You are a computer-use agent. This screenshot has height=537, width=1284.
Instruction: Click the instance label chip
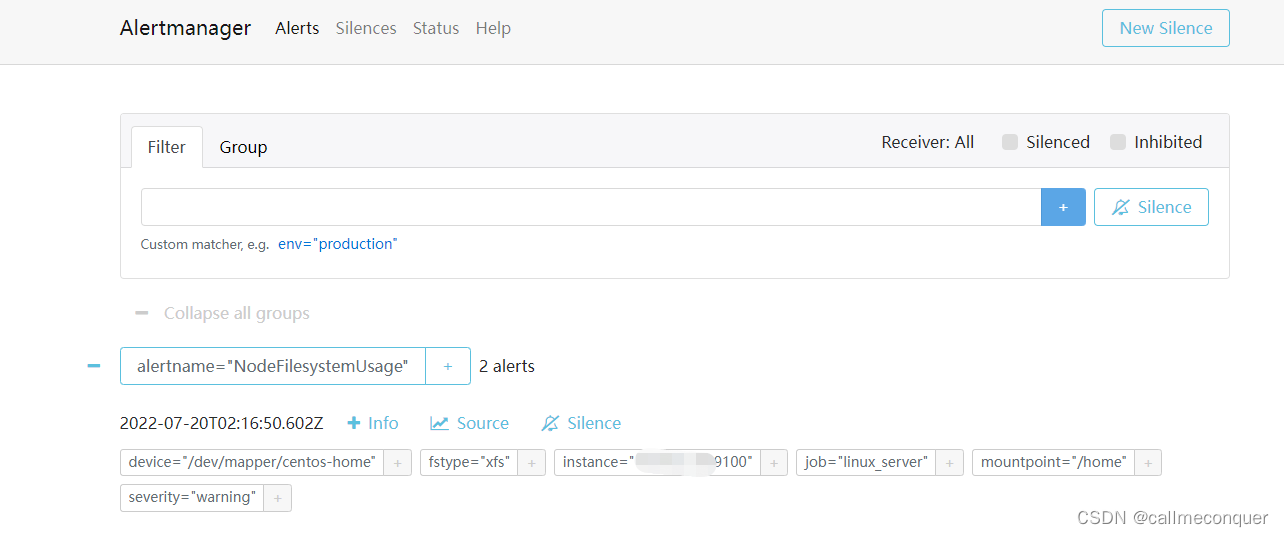(657, 462)
